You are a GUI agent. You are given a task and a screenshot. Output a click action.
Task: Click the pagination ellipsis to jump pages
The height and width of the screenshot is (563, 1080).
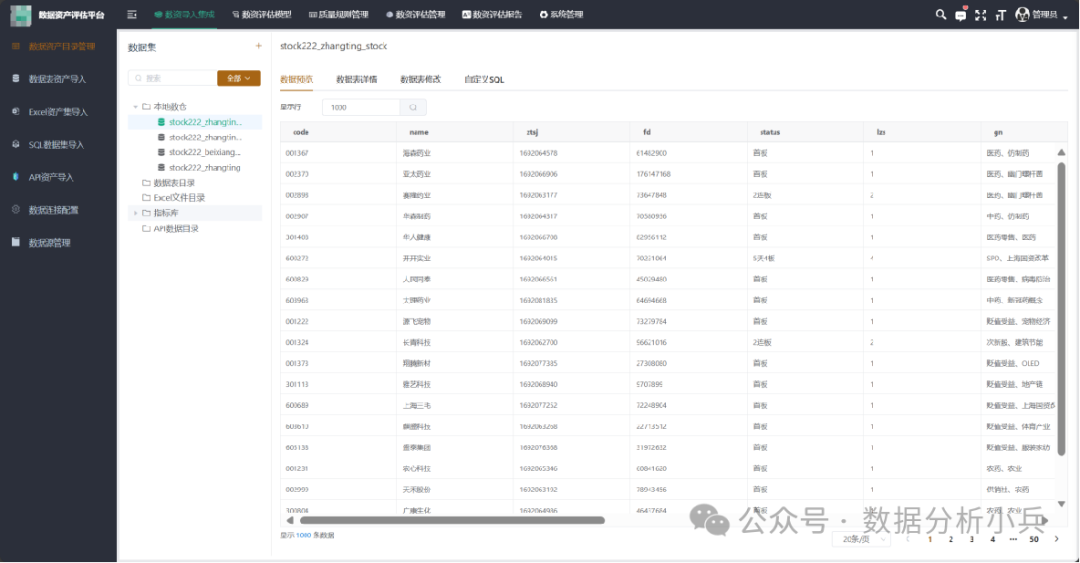(x=1012, y=540)
